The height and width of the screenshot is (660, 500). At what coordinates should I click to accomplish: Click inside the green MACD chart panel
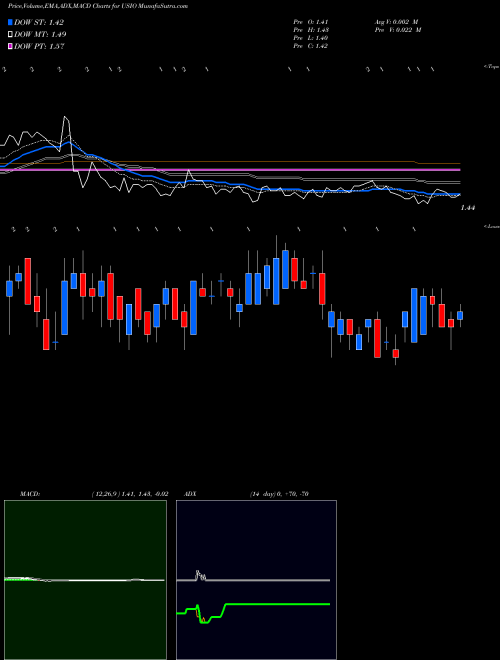[85, 580]
